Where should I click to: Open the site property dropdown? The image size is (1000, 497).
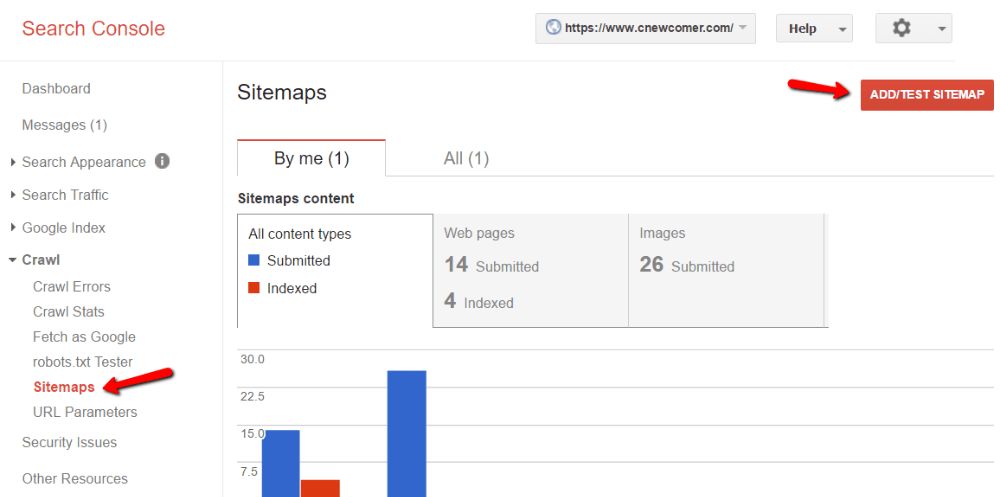(645, 29)
